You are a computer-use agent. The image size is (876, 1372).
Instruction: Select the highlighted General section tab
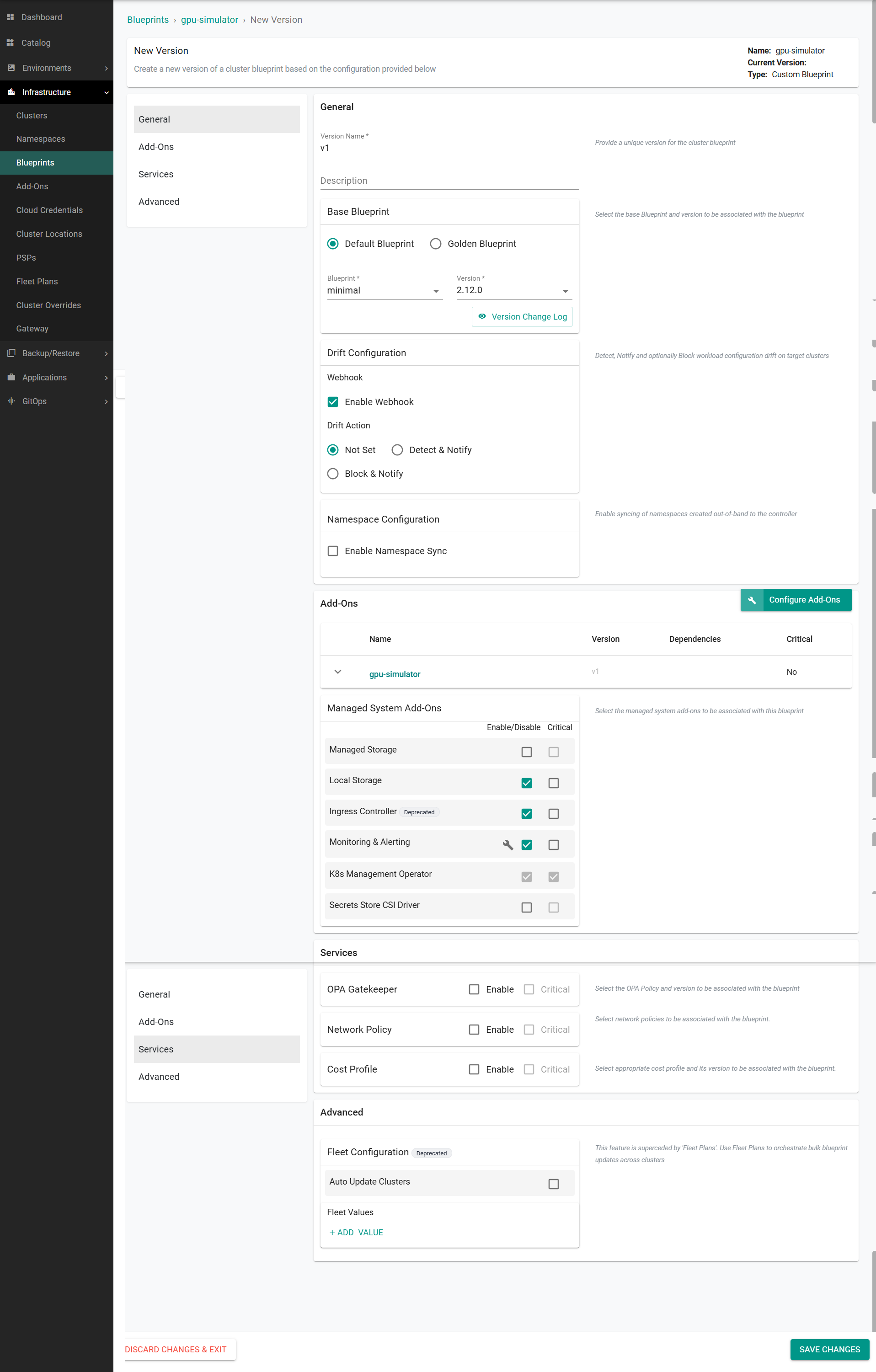tap(217, 120)
